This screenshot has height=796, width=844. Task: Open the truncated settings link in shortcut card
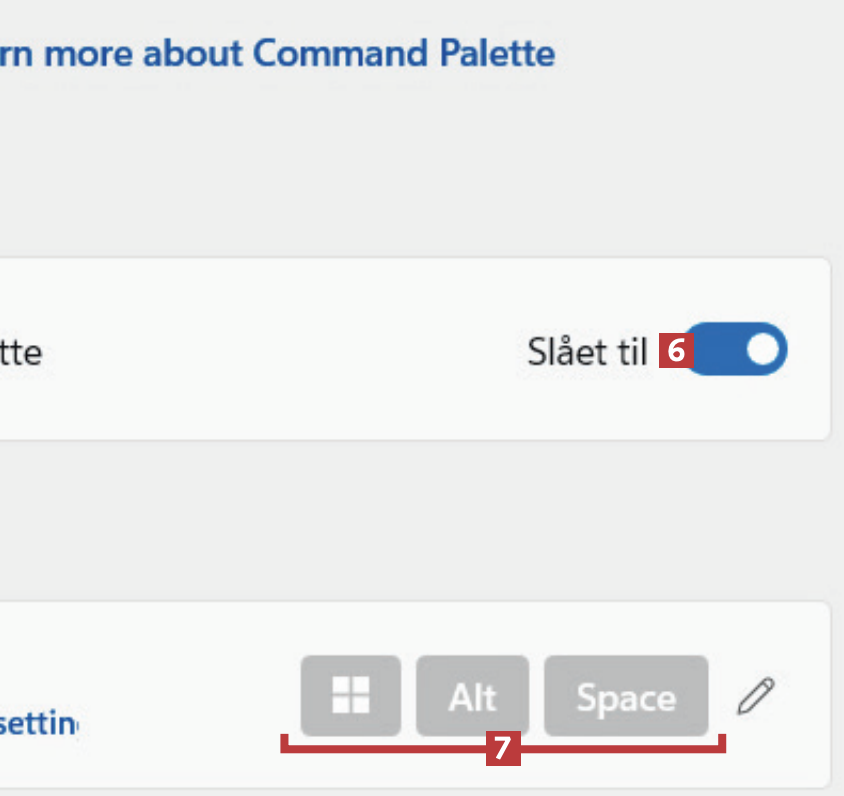[40, 722]
